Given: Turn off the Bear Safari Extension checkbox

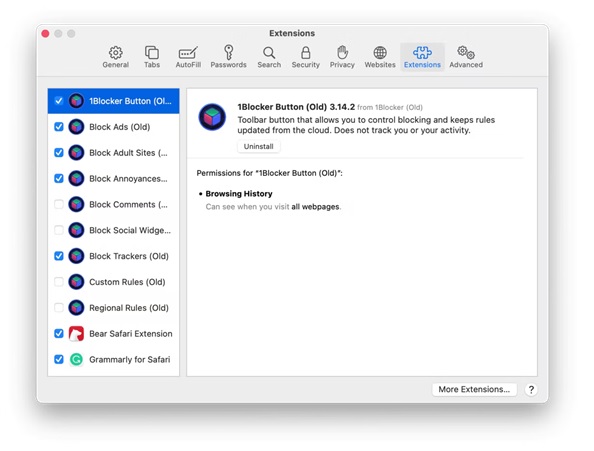Looking at the screenshot, I should tap(59, 333).
